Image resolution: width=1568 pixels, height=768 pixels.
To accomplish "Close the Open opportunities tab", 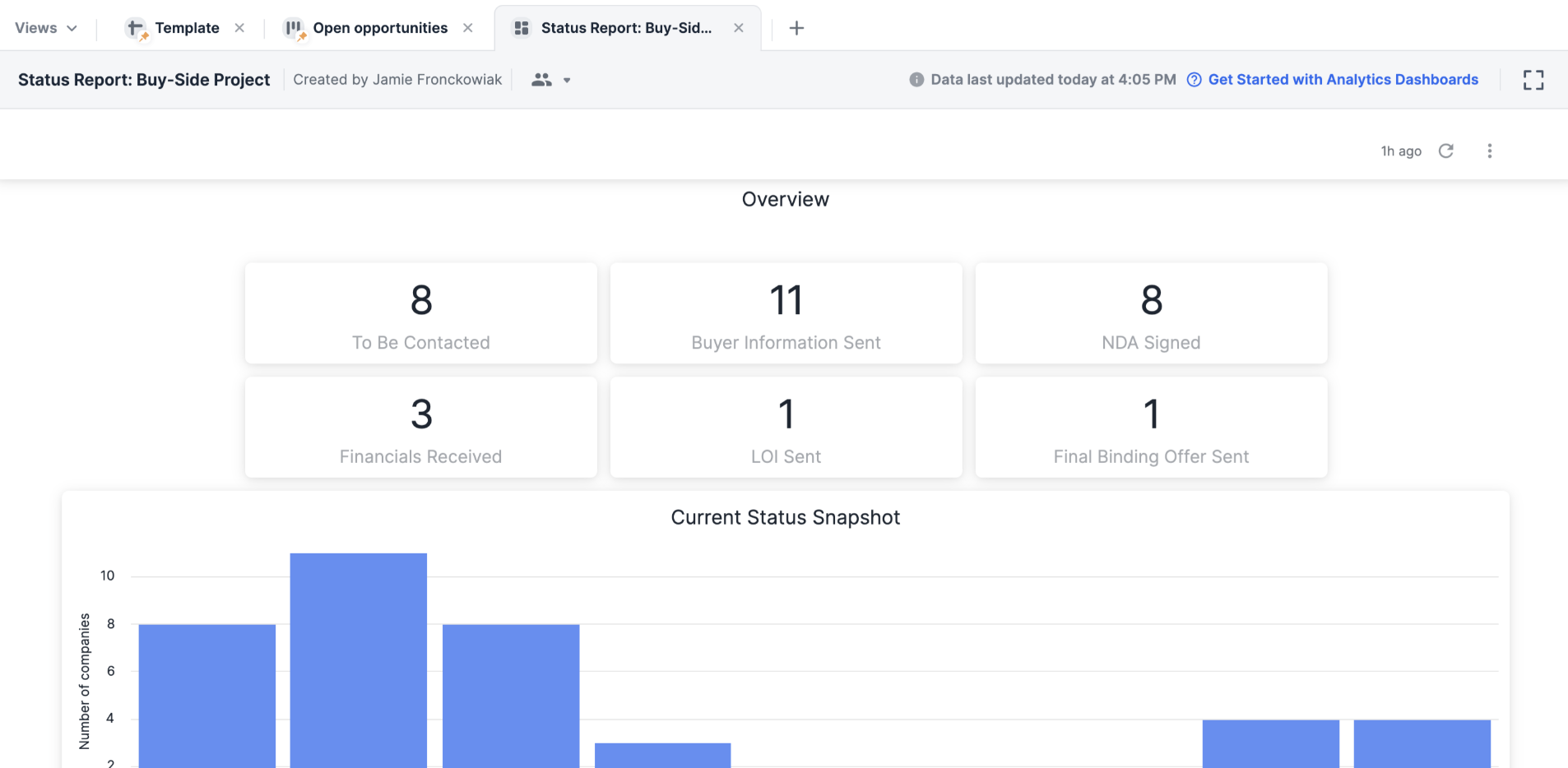I will [468, 27].
